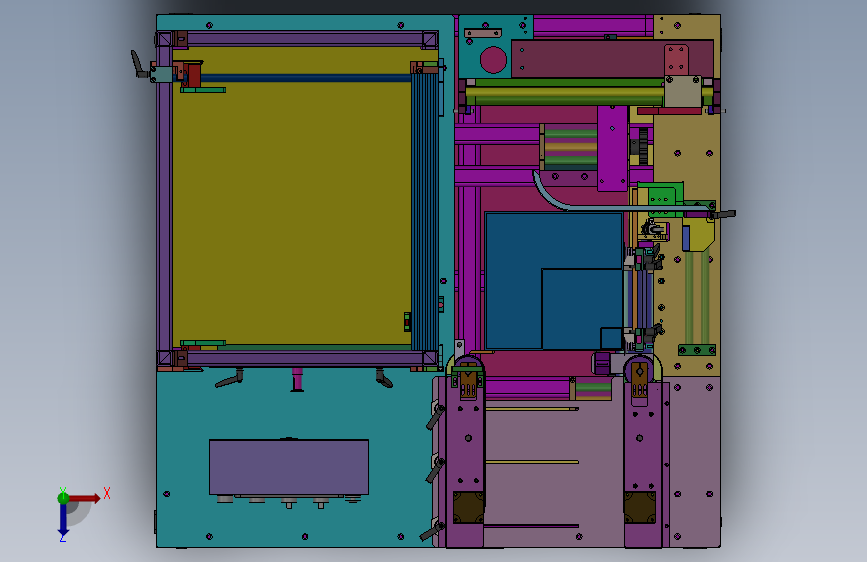867x562 pixels.
Task: Select the brown square on the left purple arm
Action: [468, 507]
